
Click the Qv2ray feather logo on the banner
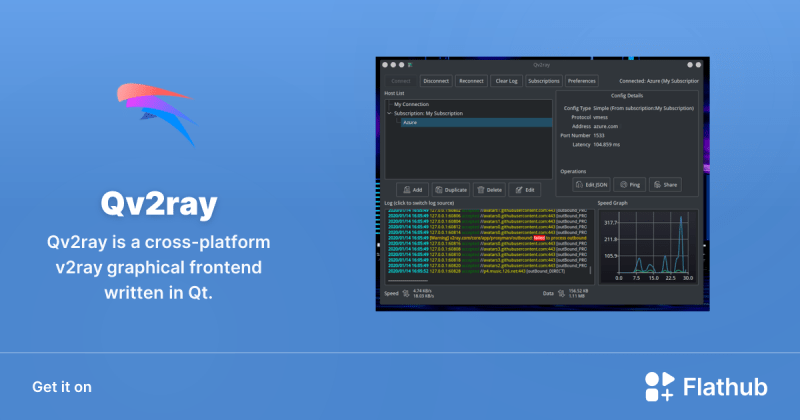(156, 114)
